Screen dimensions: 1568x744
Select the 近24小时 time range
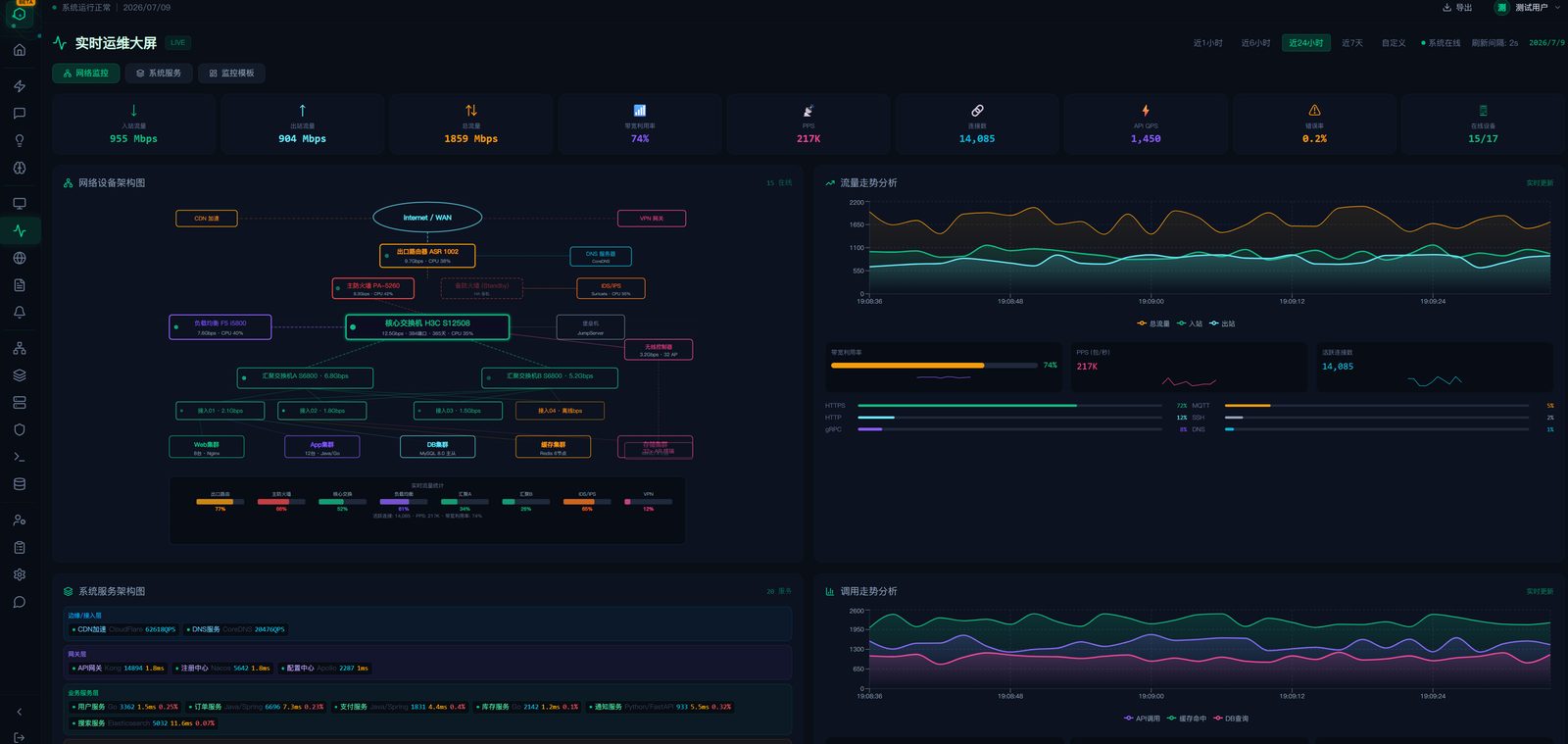(1306, 43)
